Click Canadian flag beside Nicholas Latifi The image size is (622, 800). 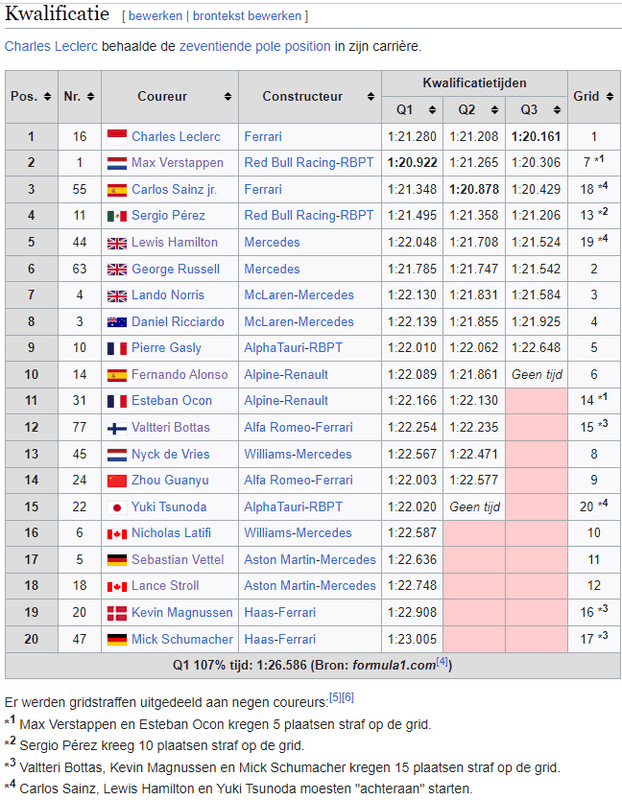click(x=117, y=534)
